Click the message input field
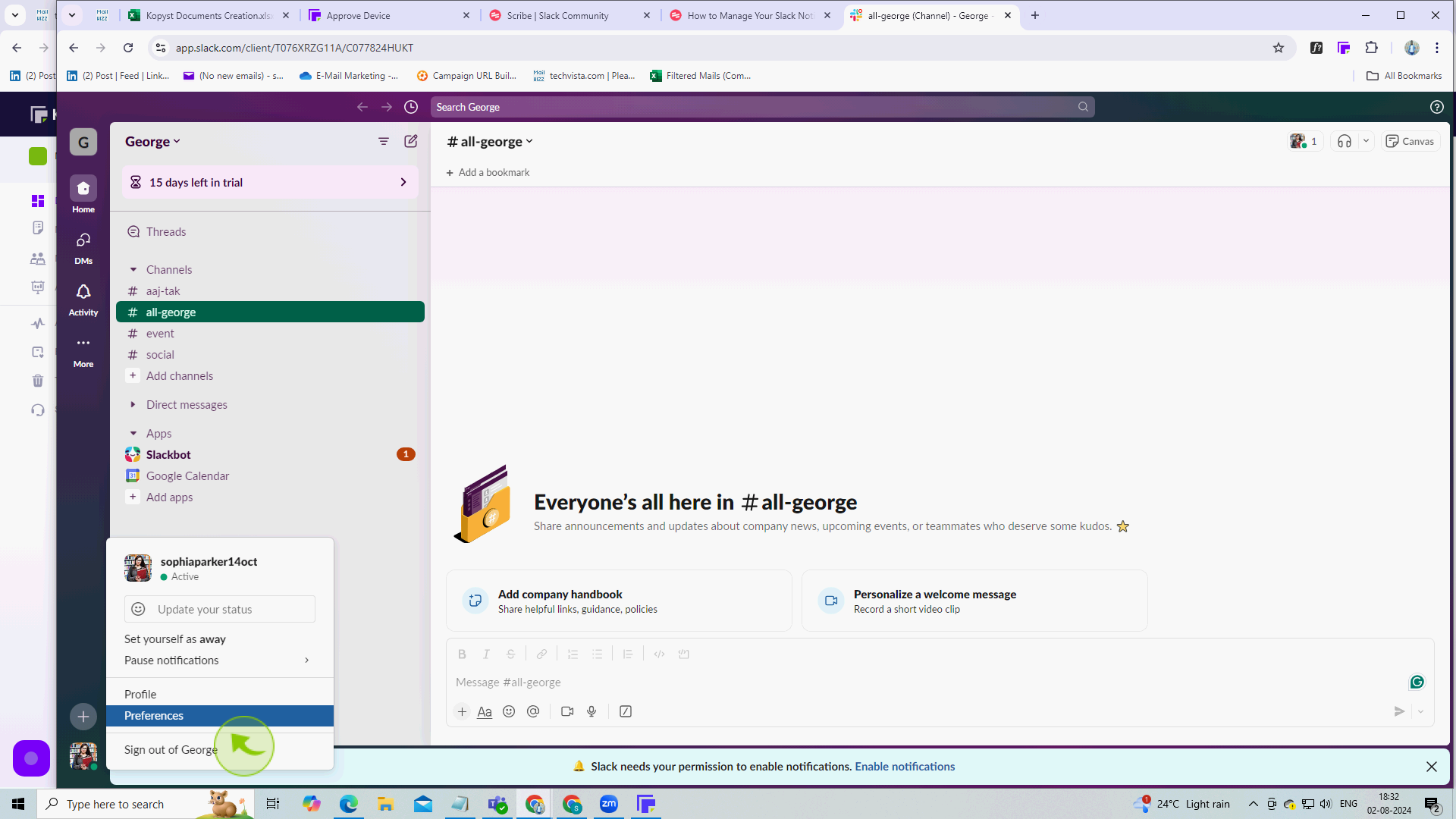 [928, 681]
